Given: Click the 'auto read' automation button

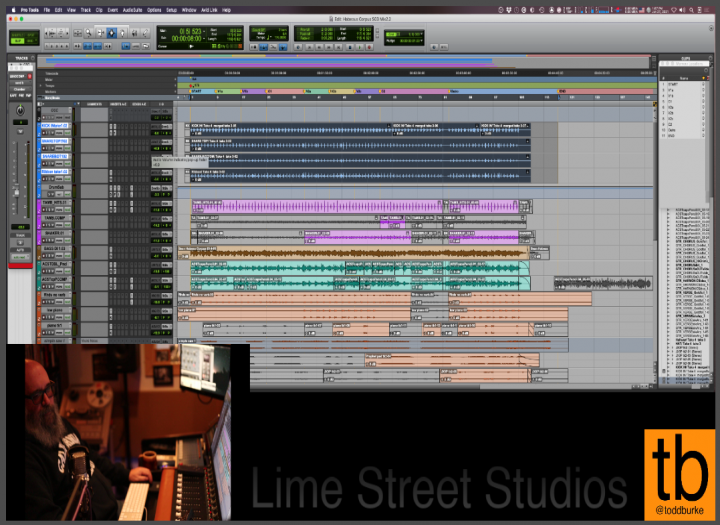Looking at the screenshot, I should 19,257.
